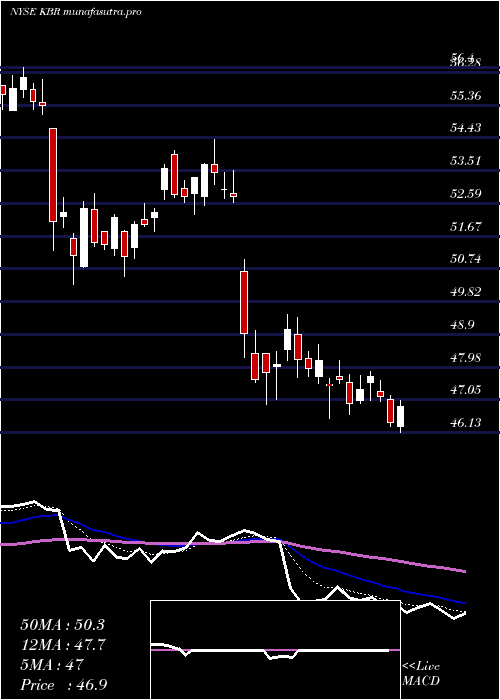Select the 48.9 price axis label

[x=462, y=325]
